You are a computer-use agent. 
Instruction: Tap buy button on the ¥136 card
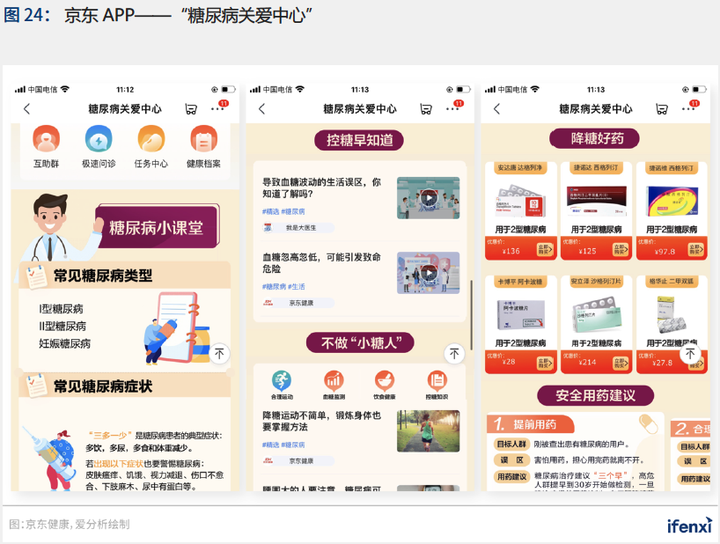pos(546,250)
